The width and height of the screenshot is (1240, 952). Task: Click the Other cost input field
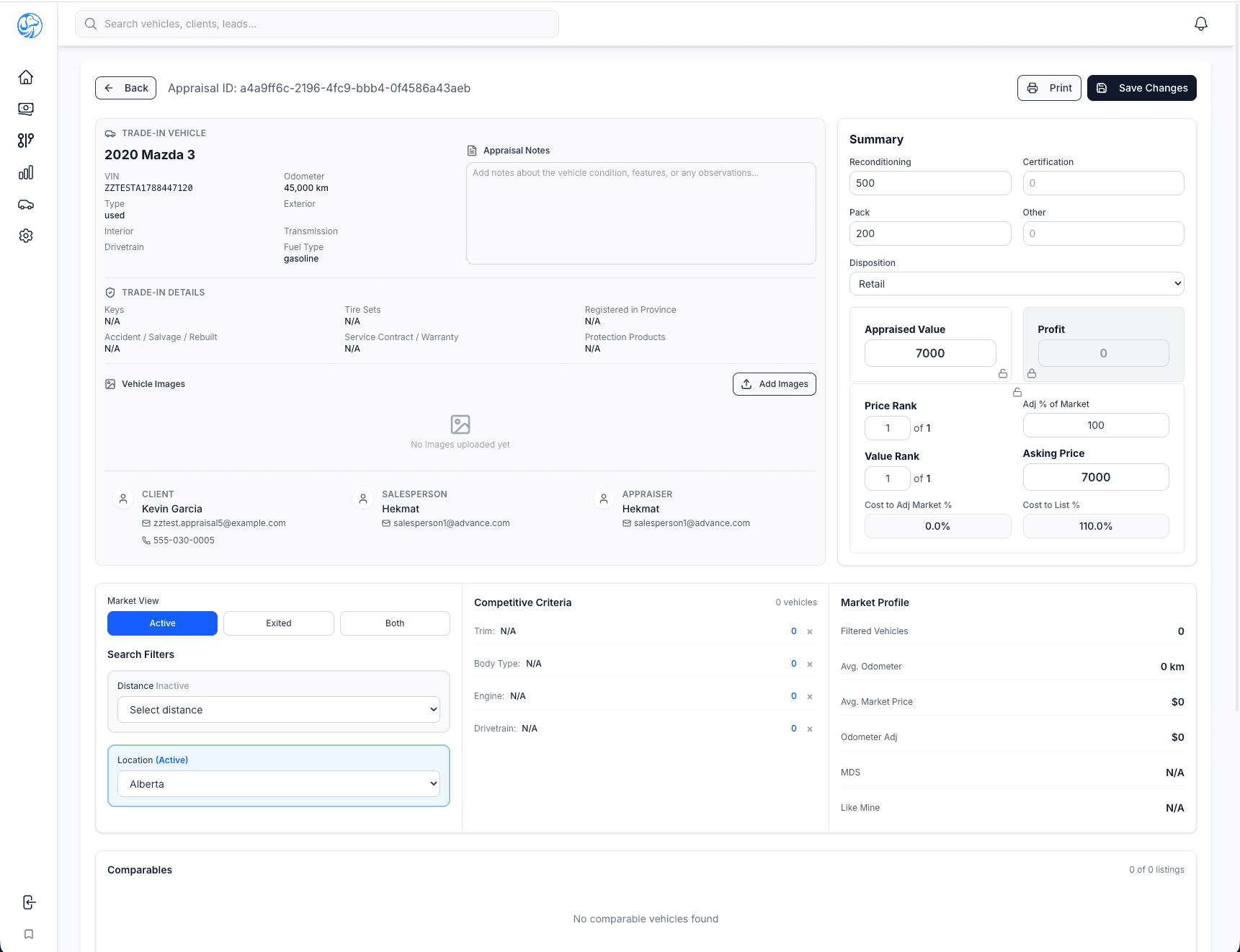(x=1104, y=233)
